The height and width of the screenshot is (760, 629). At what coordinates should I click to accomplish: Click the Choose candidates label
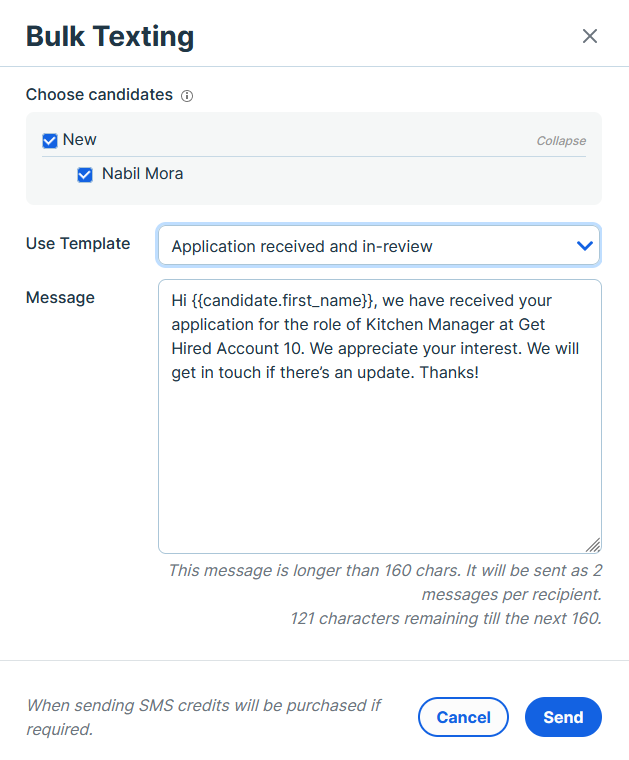tap(99, 95)
